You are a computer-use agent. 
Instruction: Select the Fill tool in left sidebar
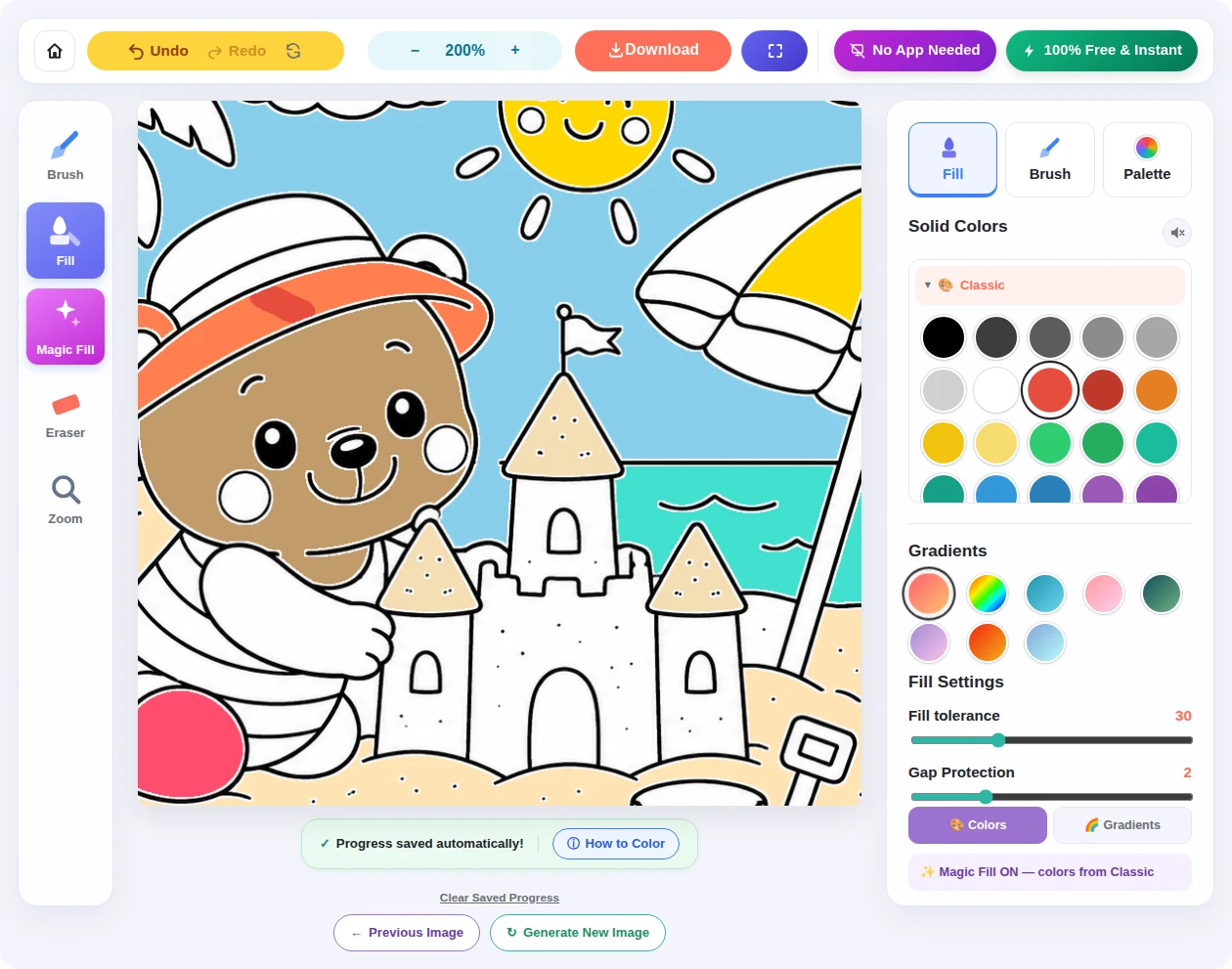pos(66,241)
